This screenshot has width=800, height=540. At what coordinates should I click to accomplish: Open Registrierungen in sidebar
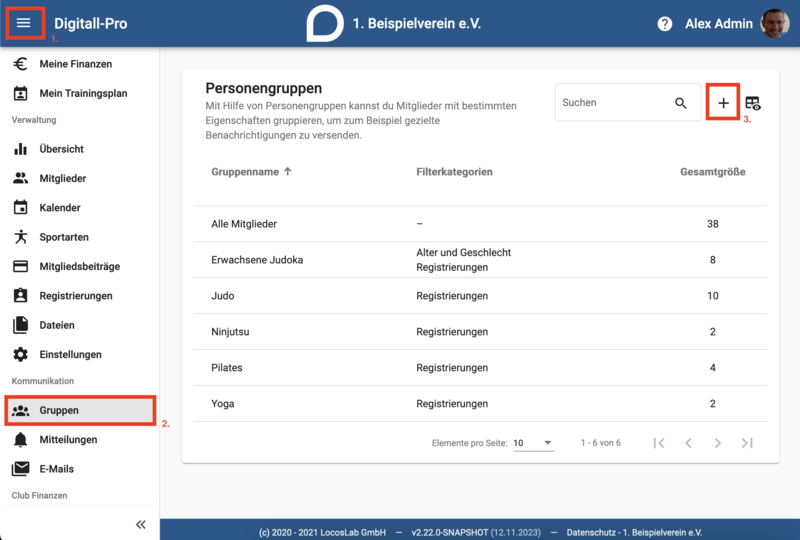(80, 296)
